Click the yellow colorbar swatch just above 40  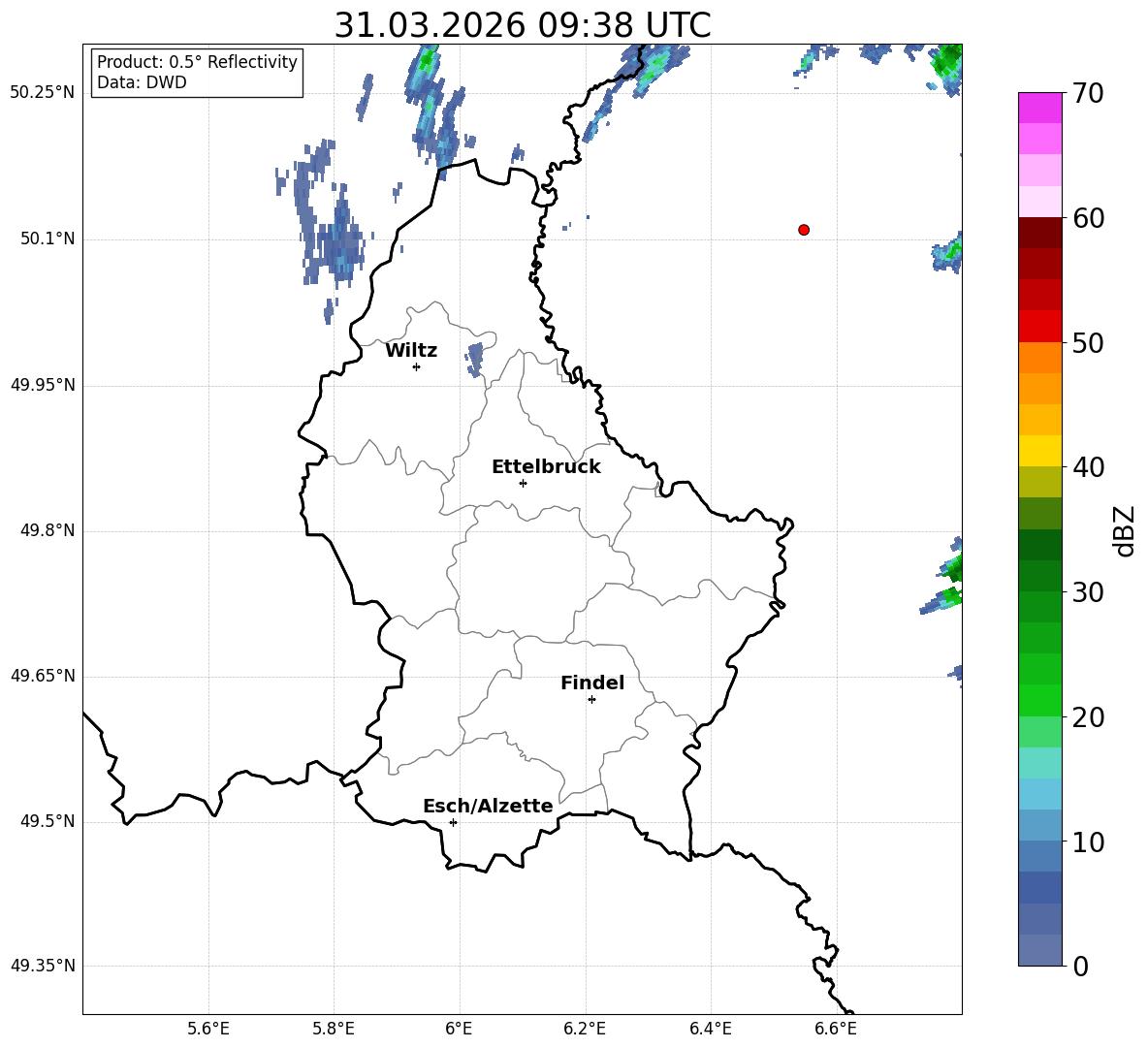[1039, 451]
